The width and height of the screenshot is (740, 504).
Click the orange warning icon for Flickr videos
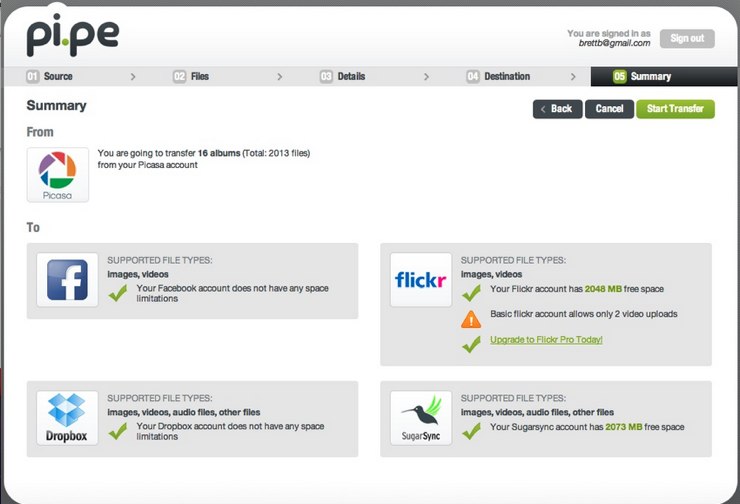471,319
